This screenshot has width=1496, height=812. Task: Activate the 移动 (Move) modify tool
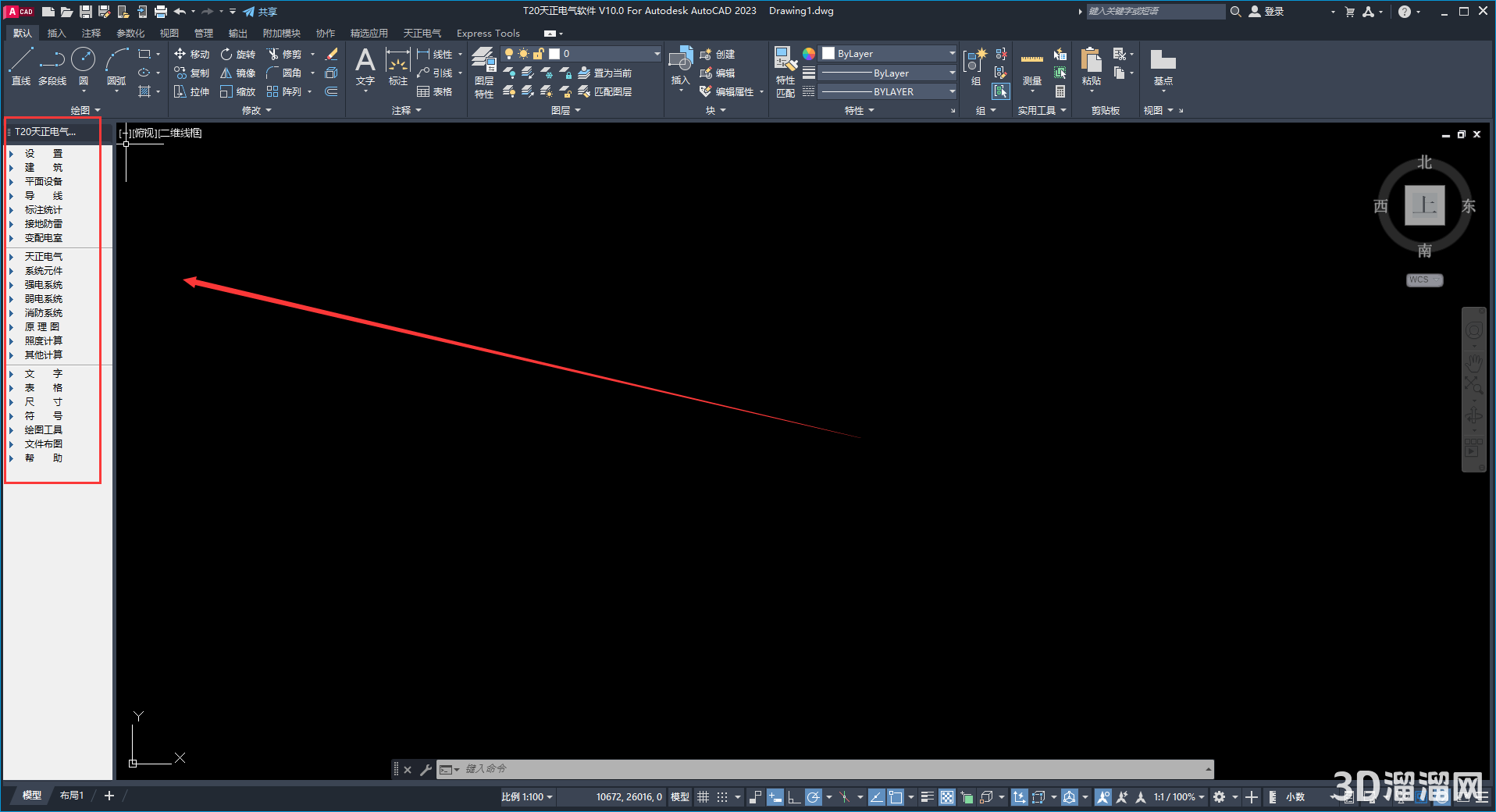[x=191, y=54]
